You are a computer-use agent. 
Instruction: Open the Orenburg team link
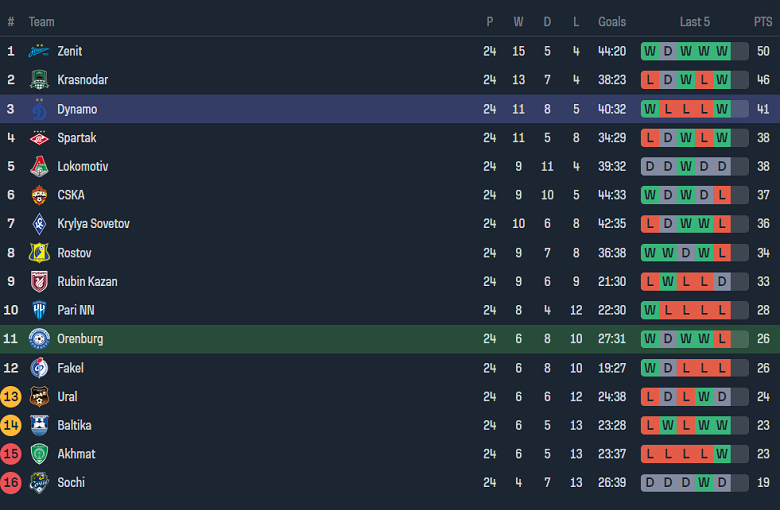pyautogui.click(x=80, y=339)
